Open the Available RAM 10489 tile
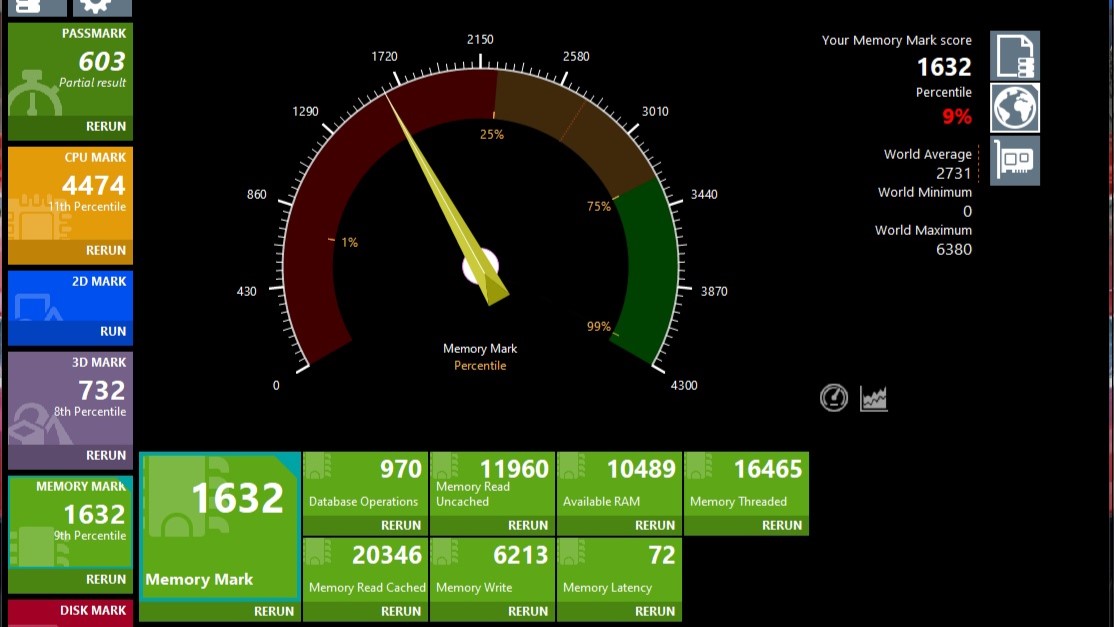1114x627 pixels. click(x=620, y=484)
